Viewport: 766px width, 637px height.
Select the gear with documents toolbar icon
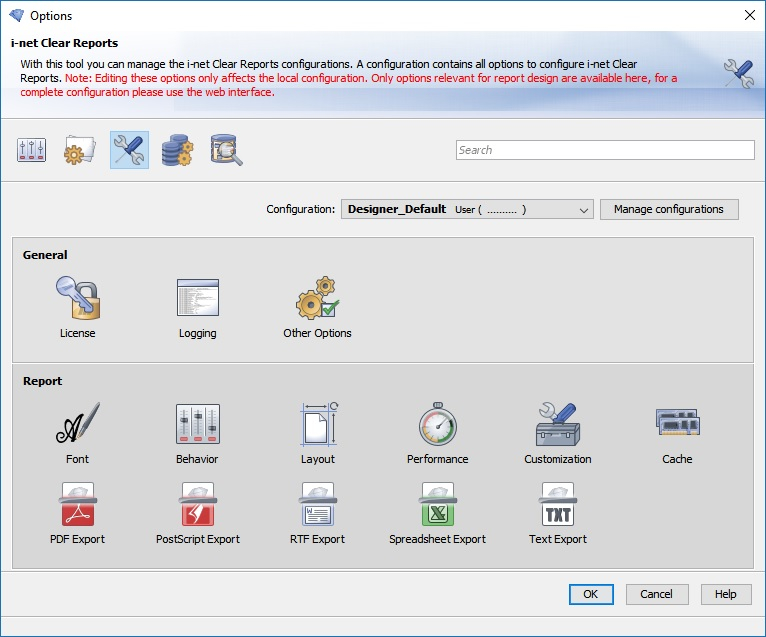pos(80,150)
